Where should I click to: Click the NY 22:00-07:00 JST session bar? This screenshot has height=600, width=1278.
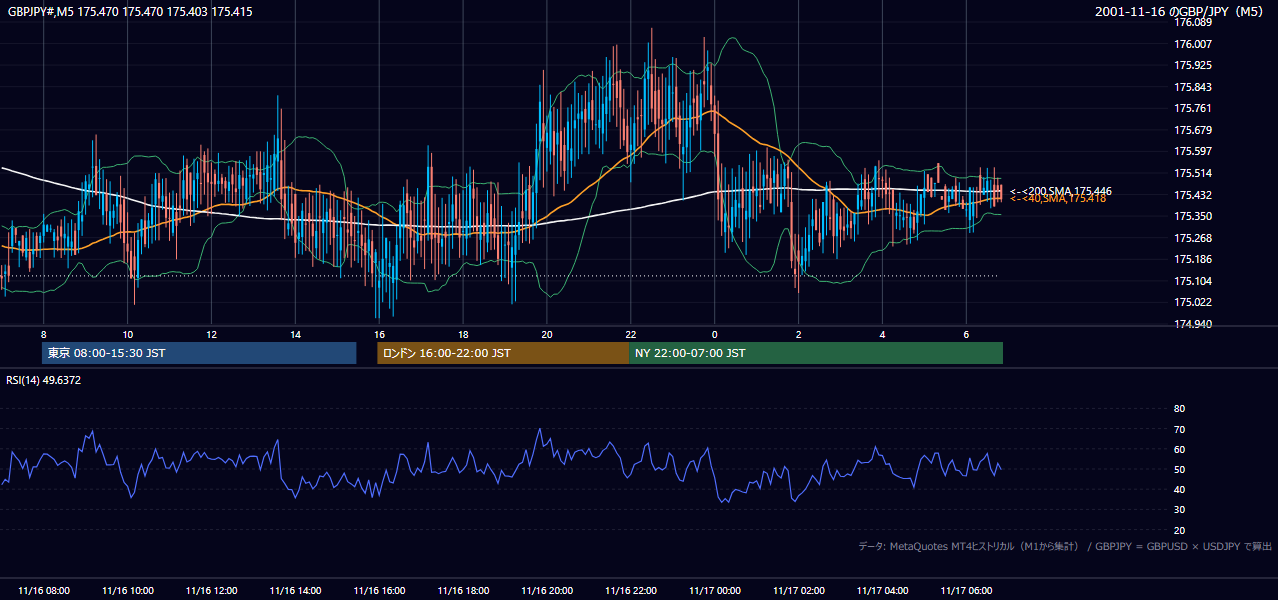click(816, 353)
